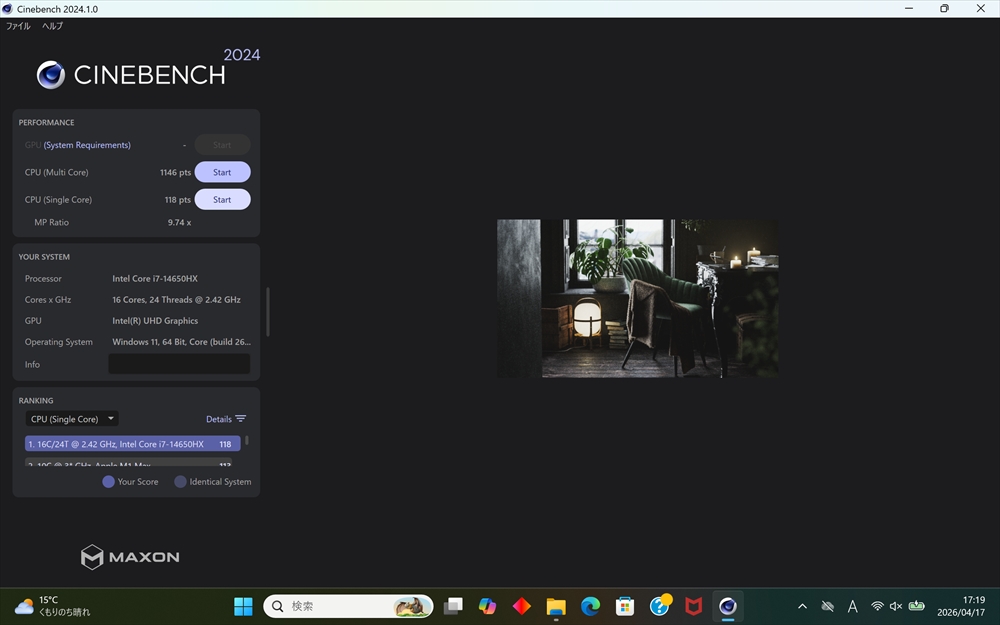Open the red diamond app in taskbar
Viewport: 1000px width, 625px height.
522,606
